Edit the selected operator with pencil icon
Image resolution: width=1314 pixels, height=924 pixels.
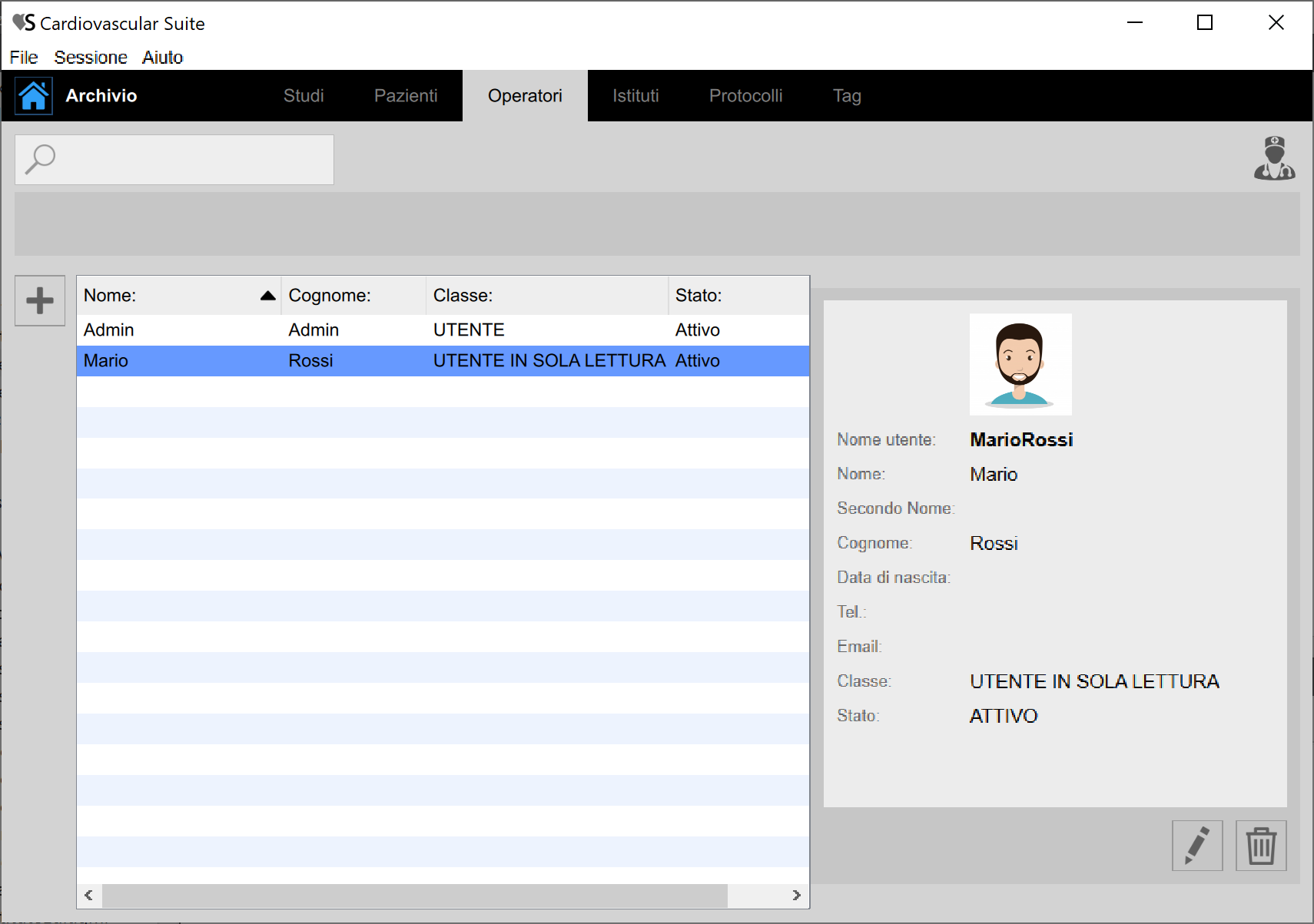pos(1196,845)
